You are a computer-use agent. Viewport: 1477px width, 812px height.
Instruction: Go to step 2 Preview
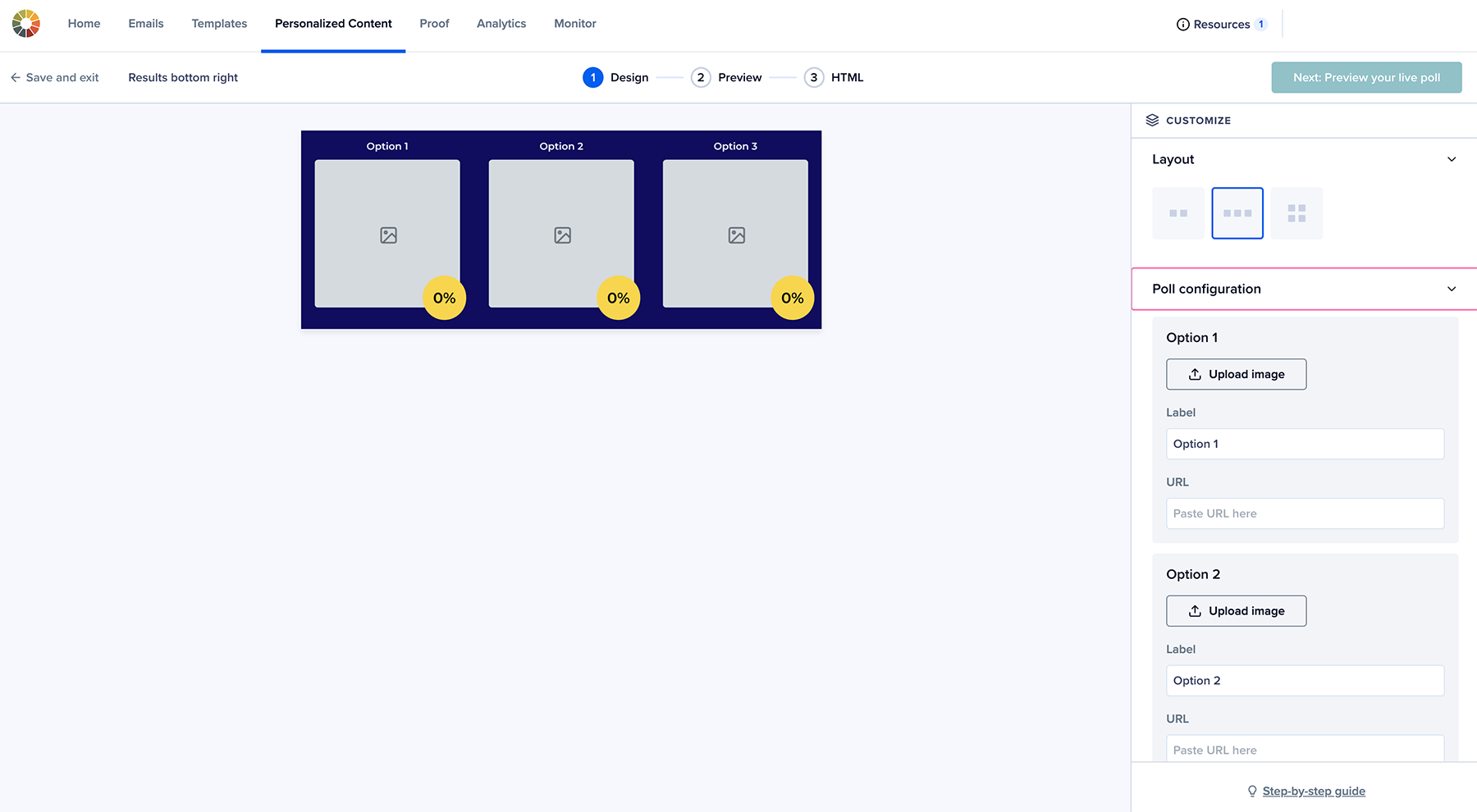[726, 78]
